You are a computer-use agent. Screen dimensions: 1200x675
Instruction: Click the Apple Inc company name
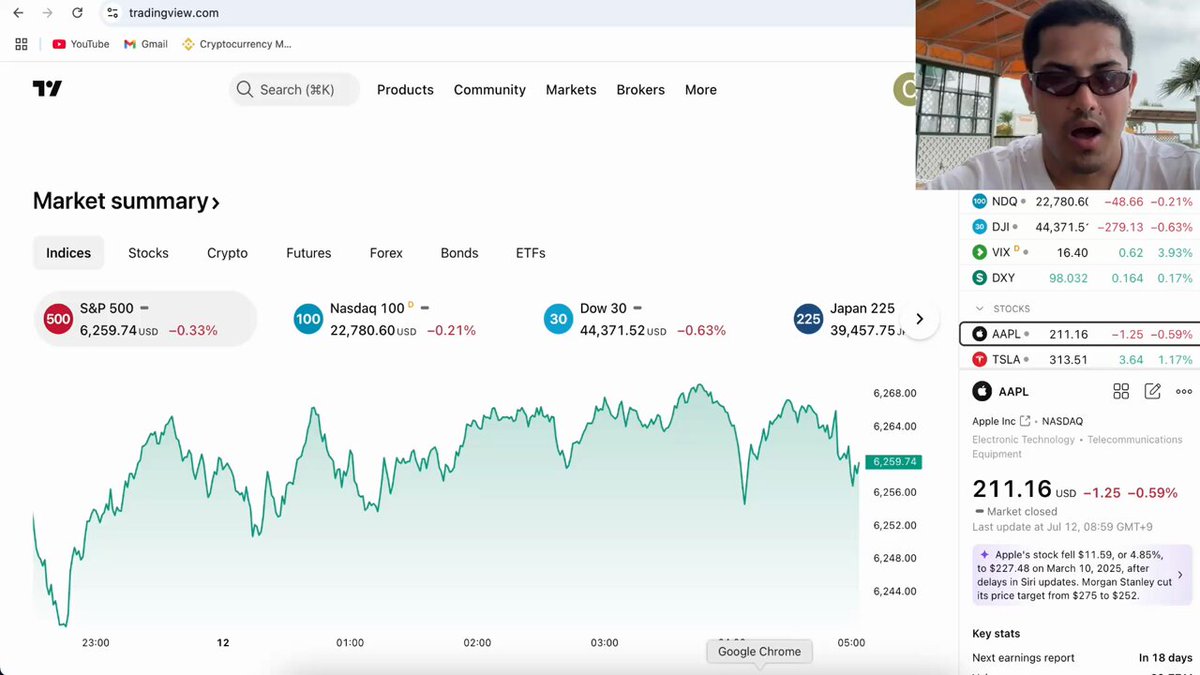(x=993, y=421)
